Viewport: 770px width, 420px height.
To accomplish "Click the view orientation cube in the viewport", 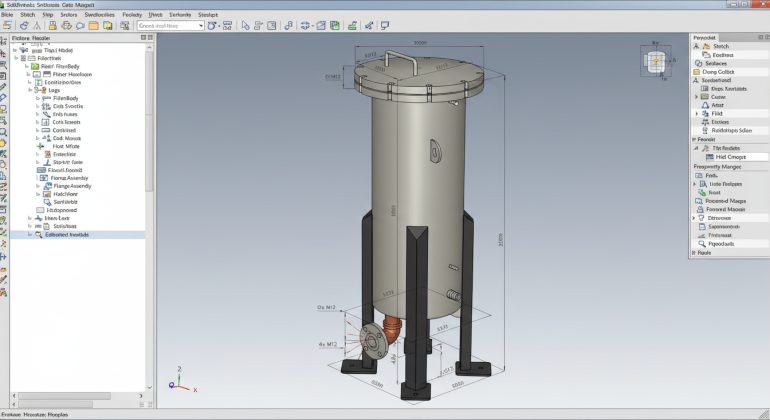I will [656, 62].
